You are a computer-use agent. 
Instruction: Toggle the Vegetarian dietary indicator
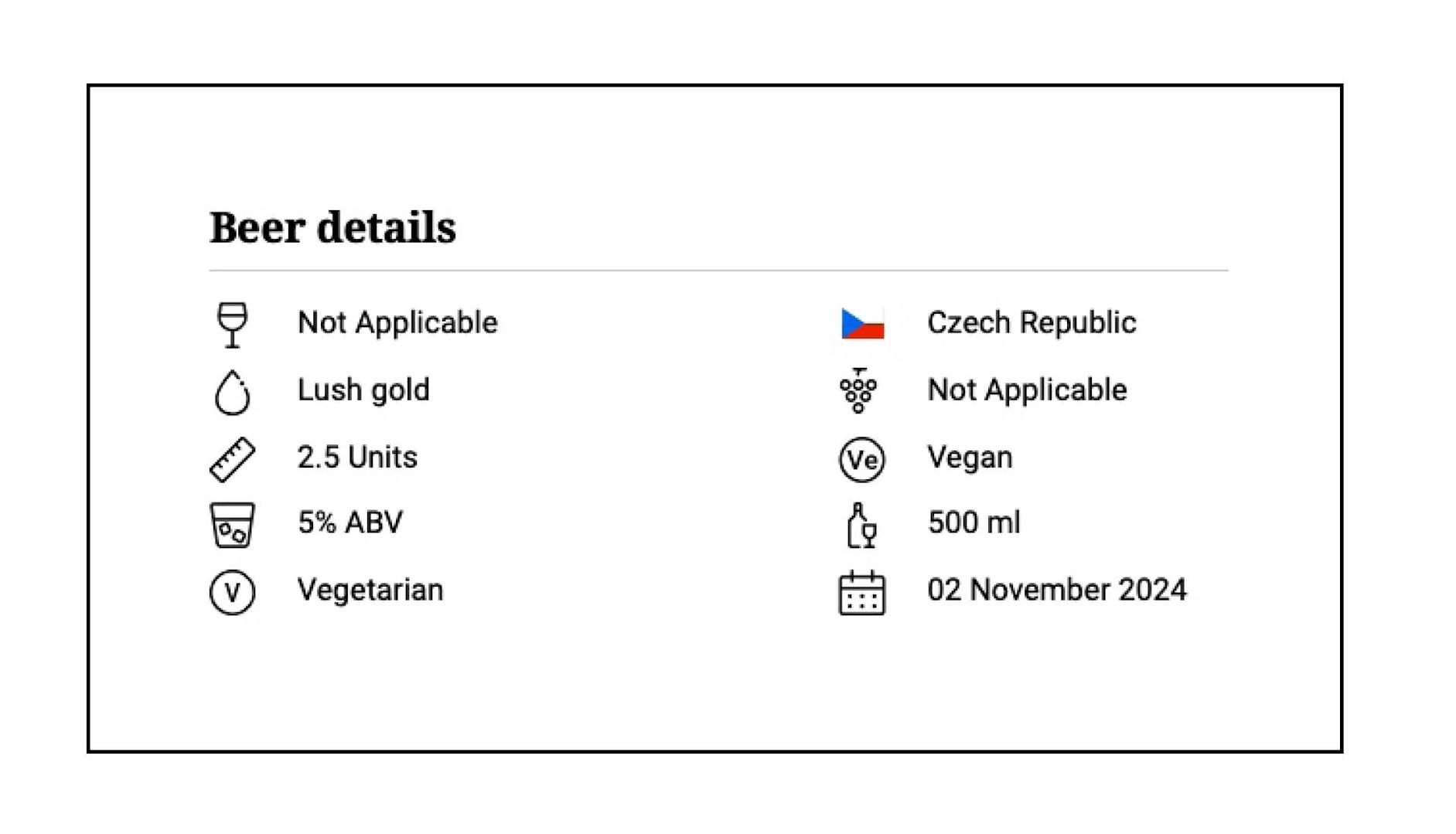tap(370, 591)
